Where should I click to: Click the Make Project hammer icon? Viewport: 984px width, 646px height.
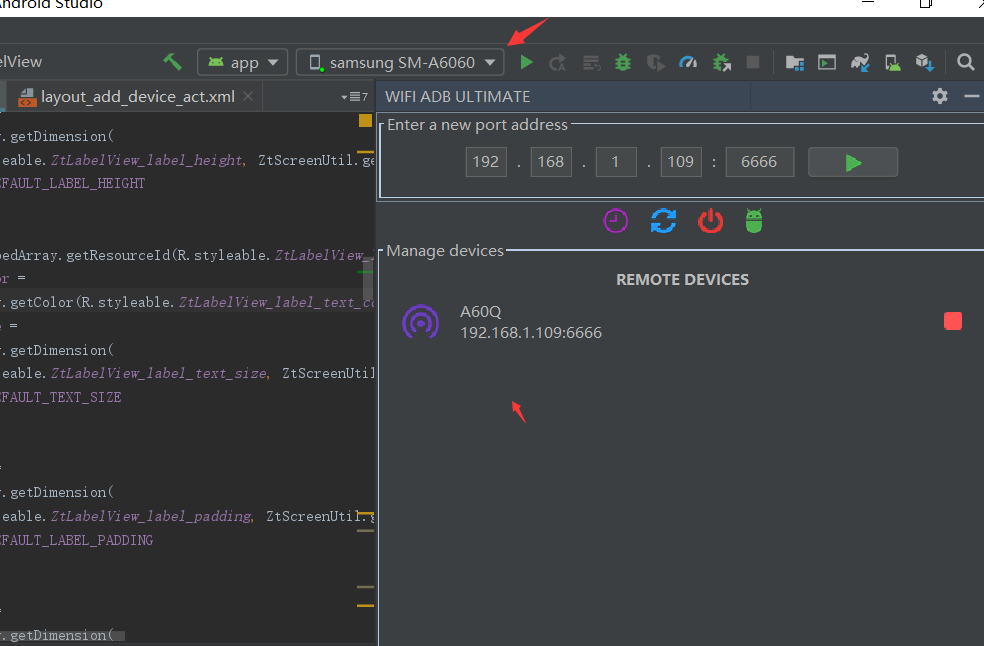172,62
